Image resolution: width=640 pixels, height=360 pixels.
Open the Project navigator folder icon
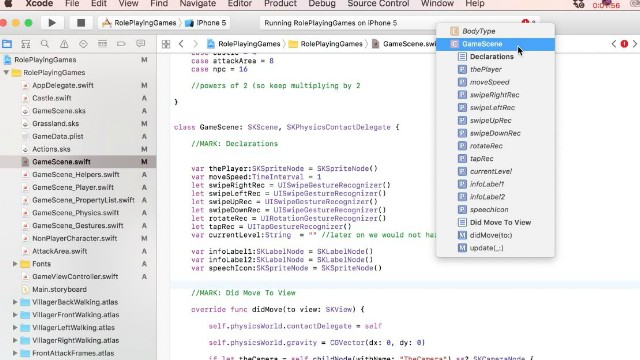[7, 44]
